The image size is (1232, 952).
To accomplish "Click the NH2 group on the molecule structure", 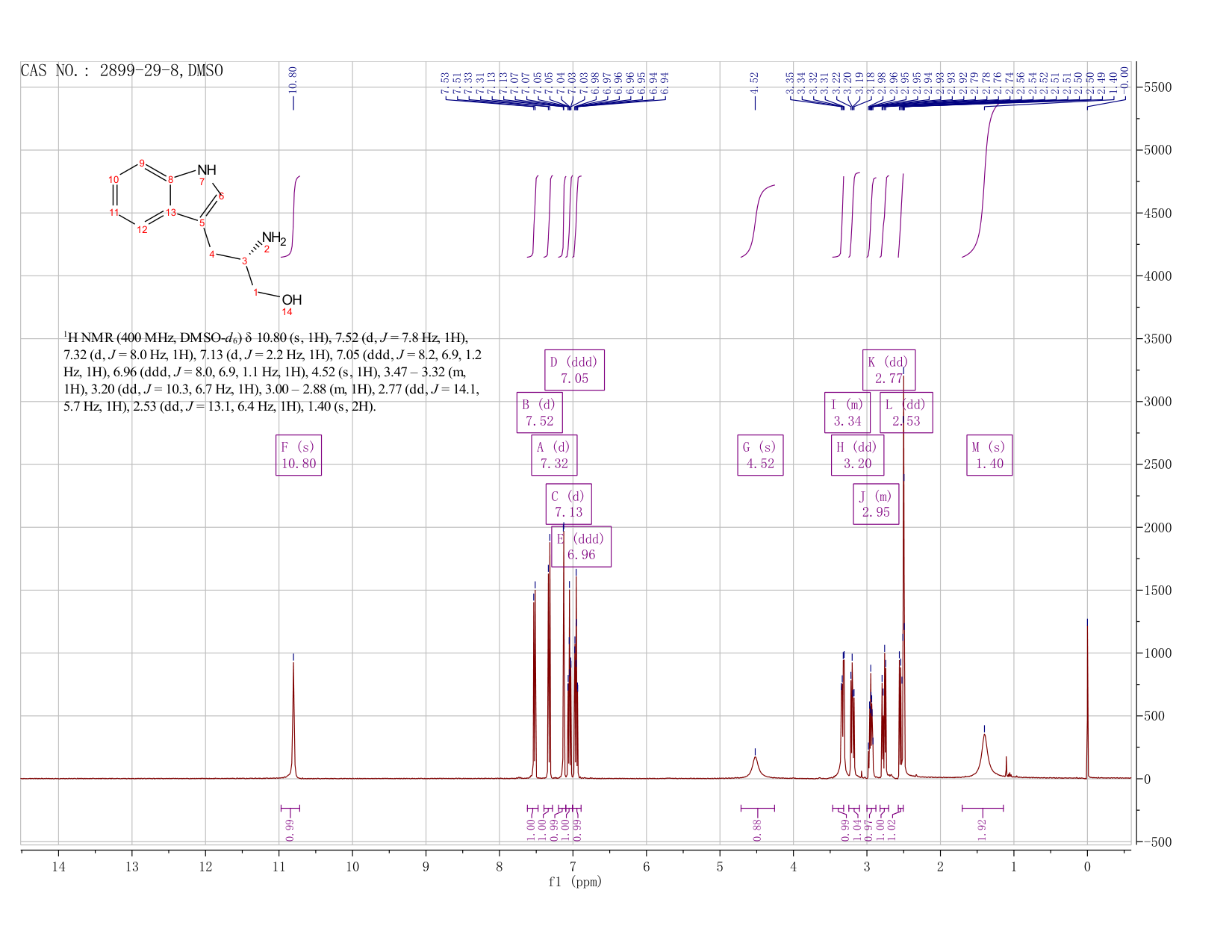I will click(x=274, y=238).
